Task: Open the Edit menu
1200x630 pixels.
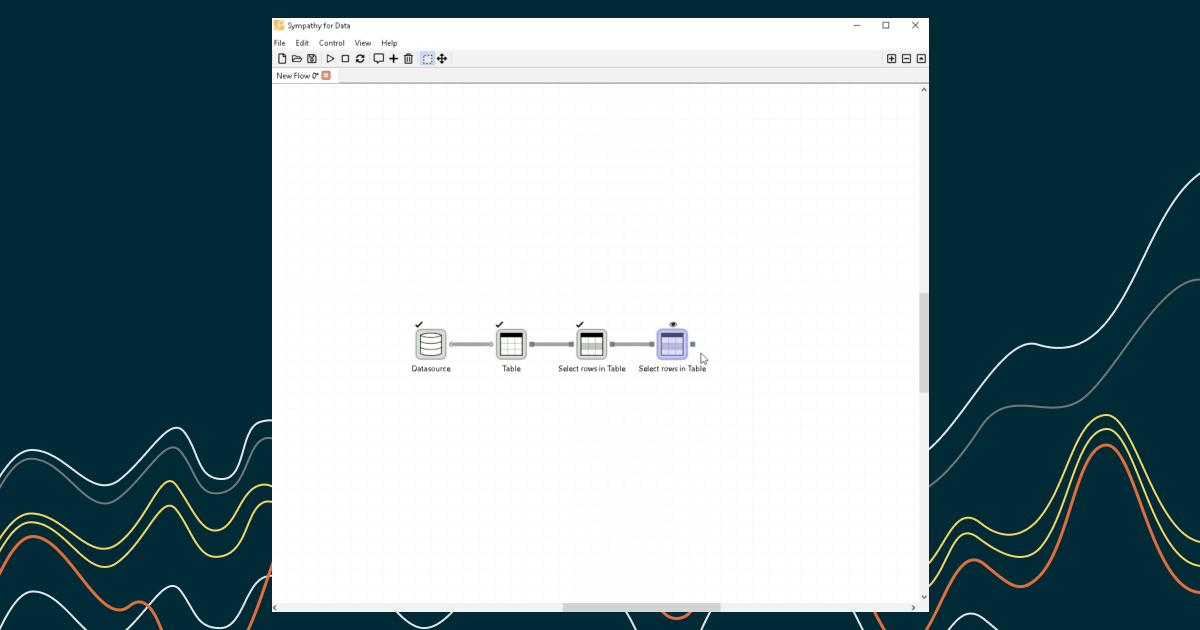Action: pos(302,43)
